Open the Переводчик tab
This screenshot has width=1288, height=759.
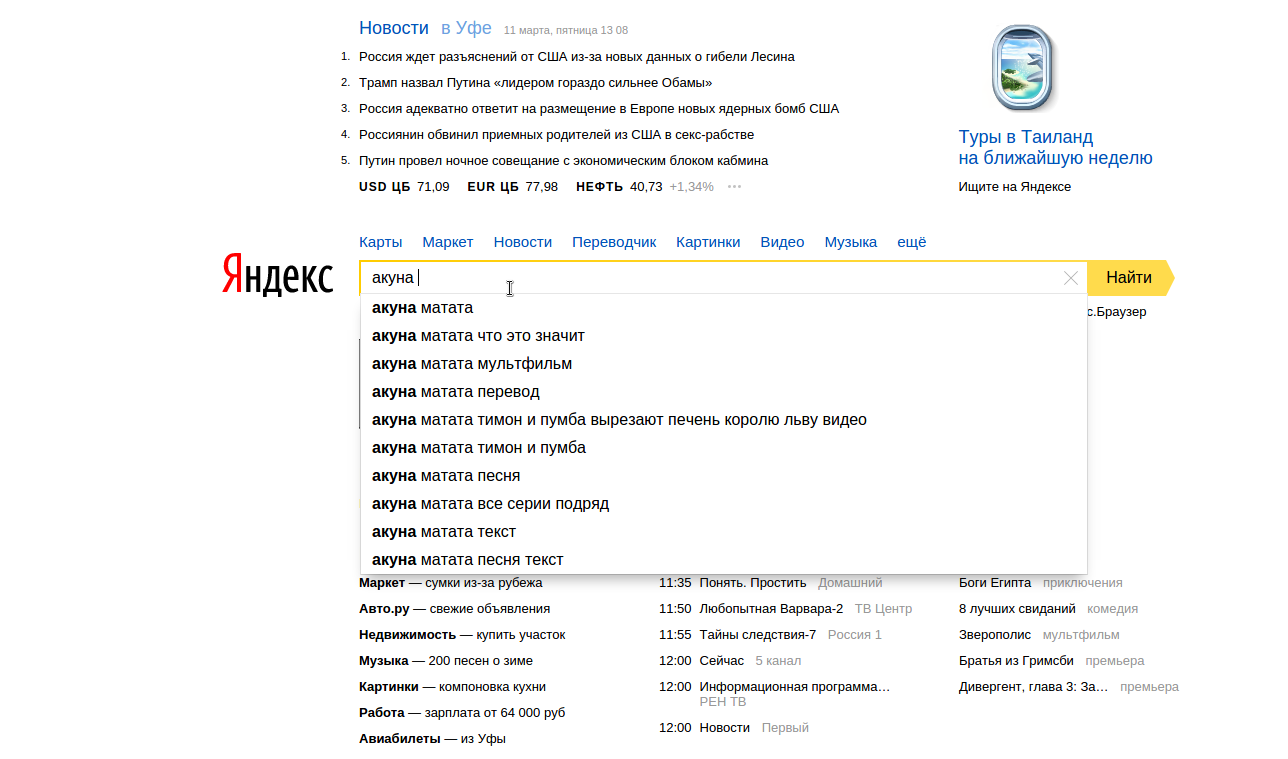614,242
